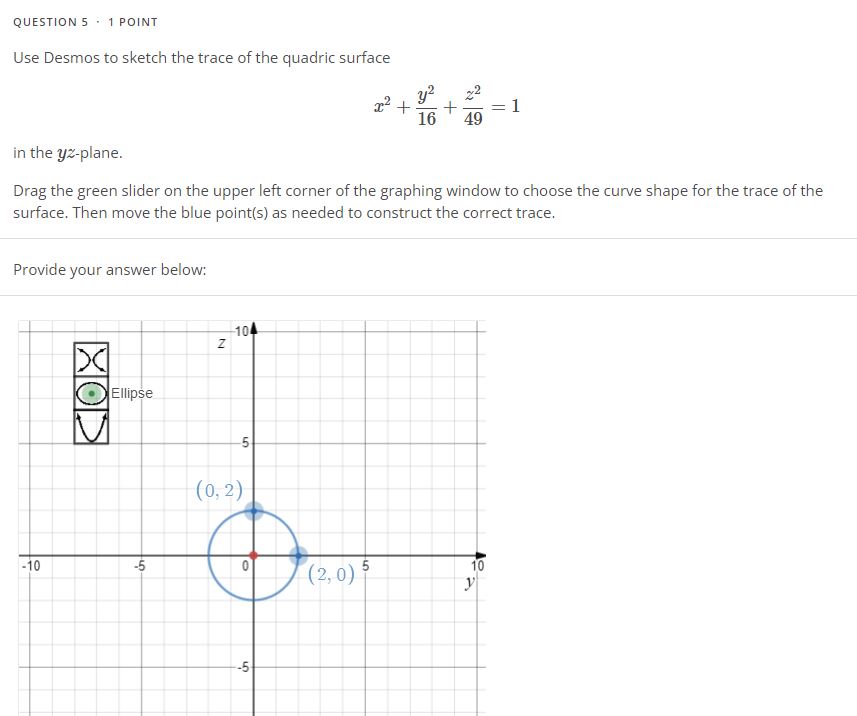Screen dimensions: 857x716
Task: Click the 1 POINT label
Action: click(132, 21)
